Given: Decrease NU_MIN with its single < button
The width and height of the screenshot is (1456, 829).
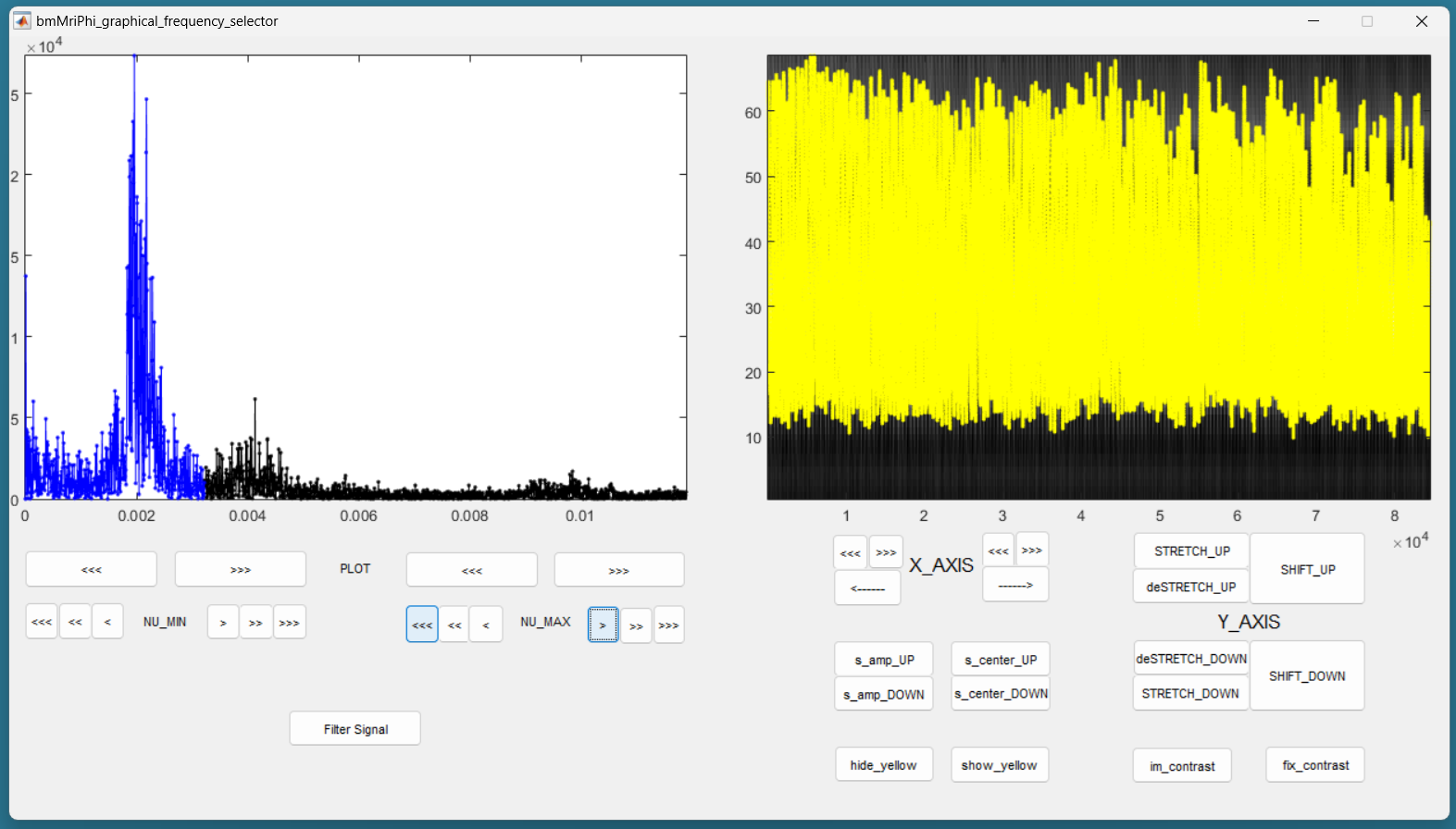Looking at the screenshot, I should click(x=107, y=622).
